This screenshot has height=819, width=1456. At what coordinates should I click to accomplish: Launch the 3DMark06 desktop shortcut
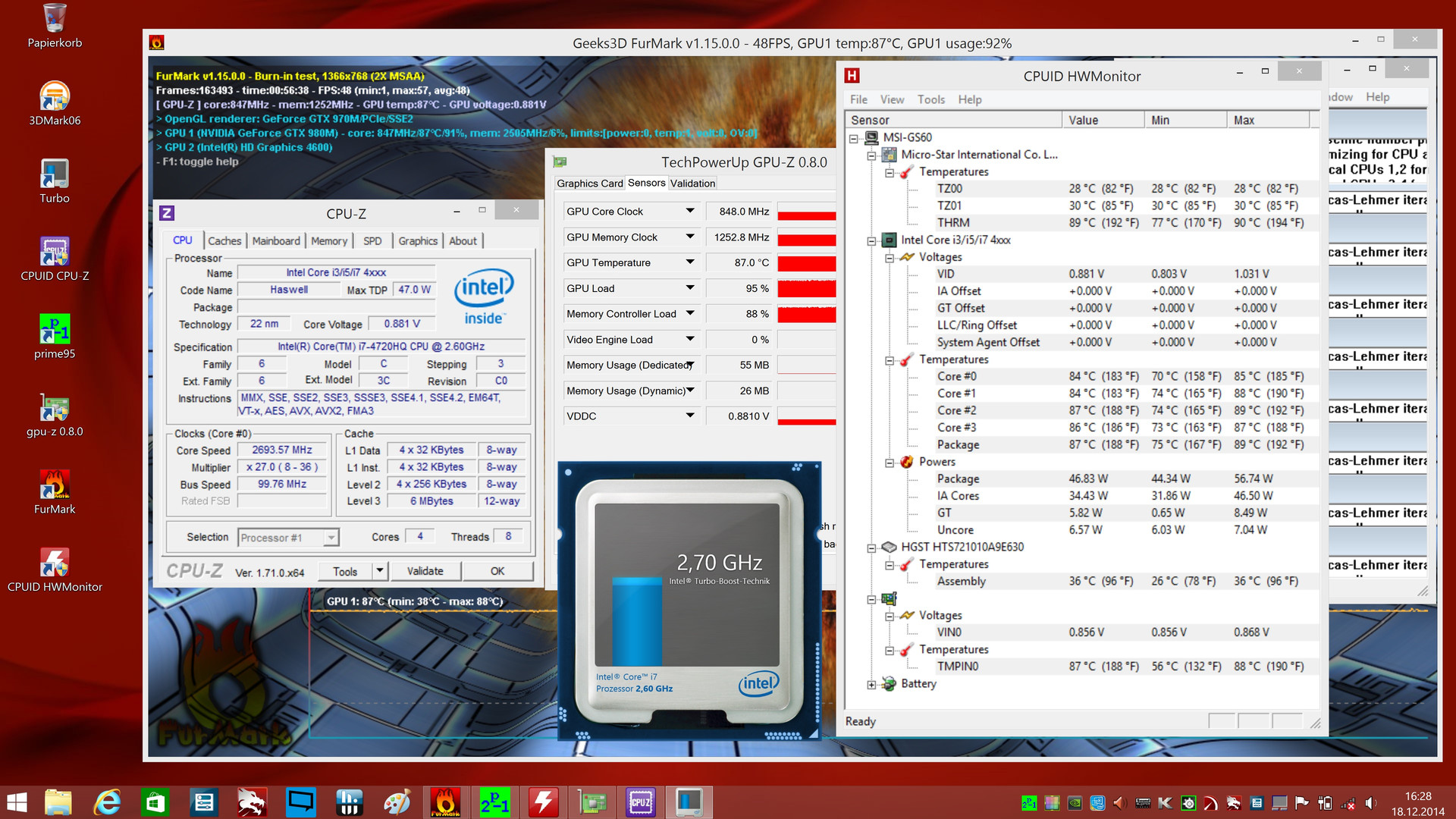tap(55, 103)
